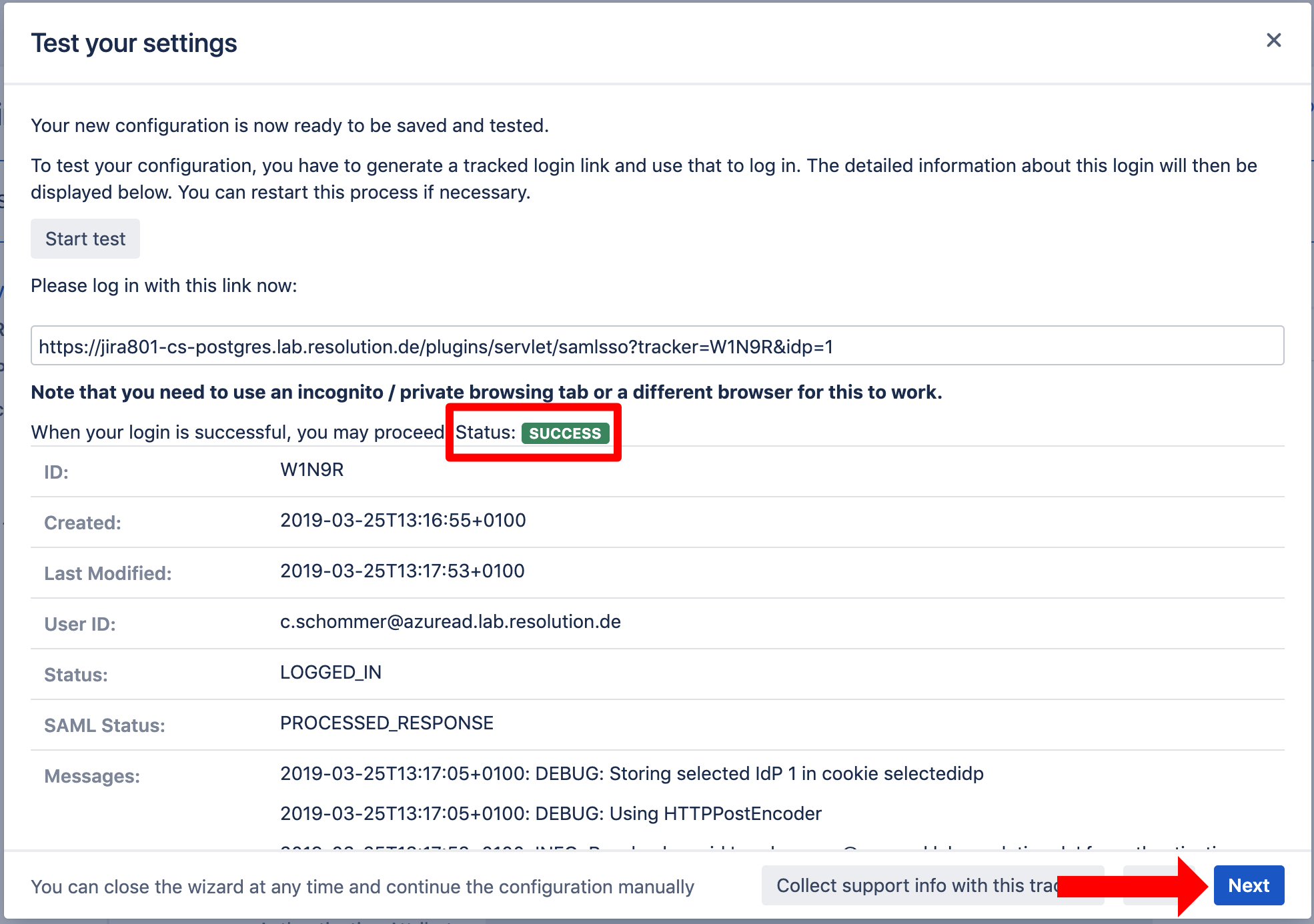Screen dimensions: 1314x924
Task: Click the green SUCCESS status badge
Action: (565, 433)
